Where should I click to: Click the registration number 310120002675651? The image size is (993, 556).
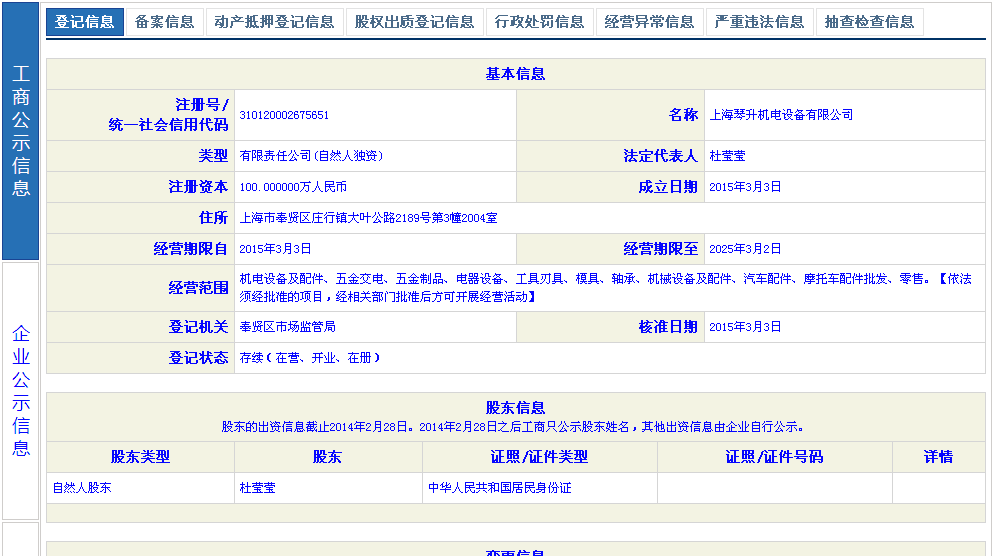coord(284,115)
